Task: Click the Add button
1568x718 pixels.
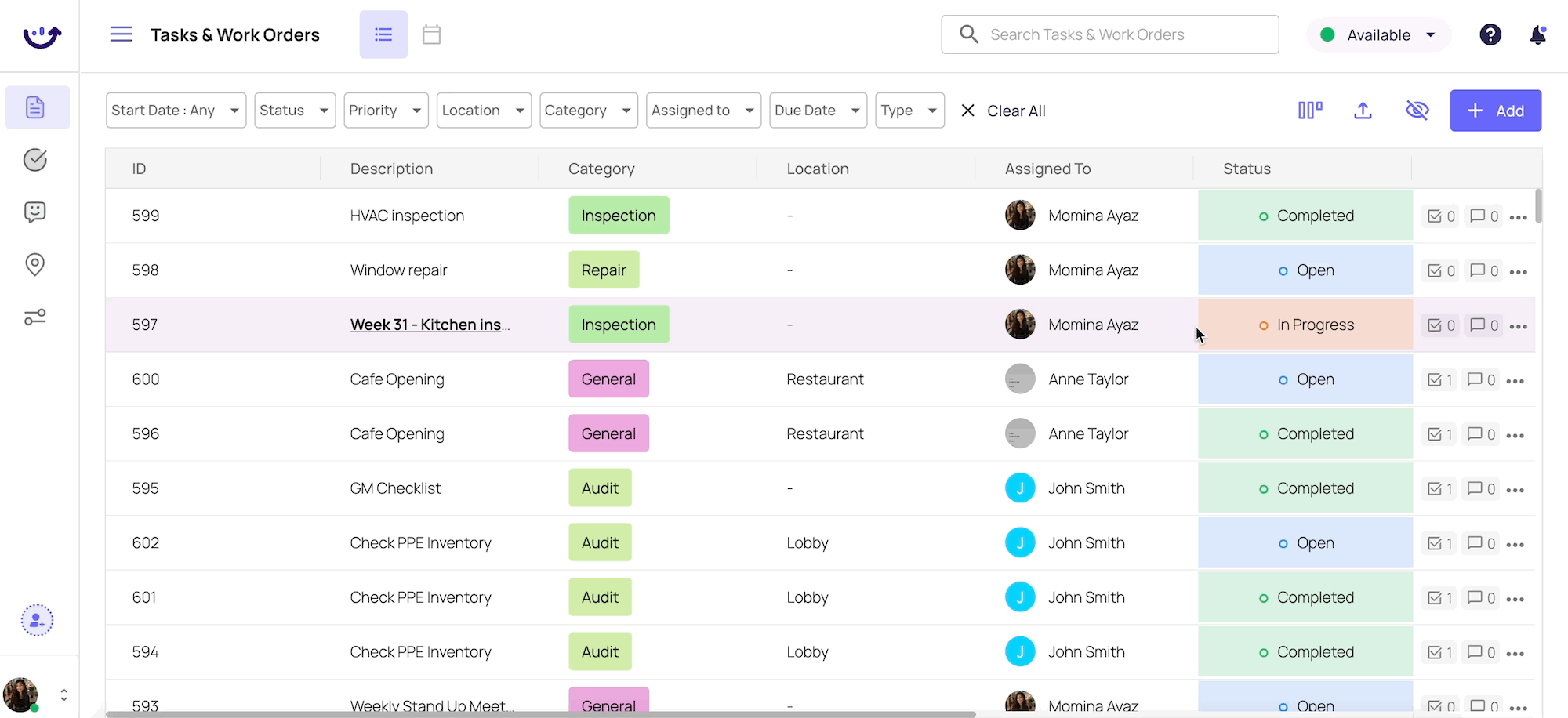Action: click(x=1495, y=111)
